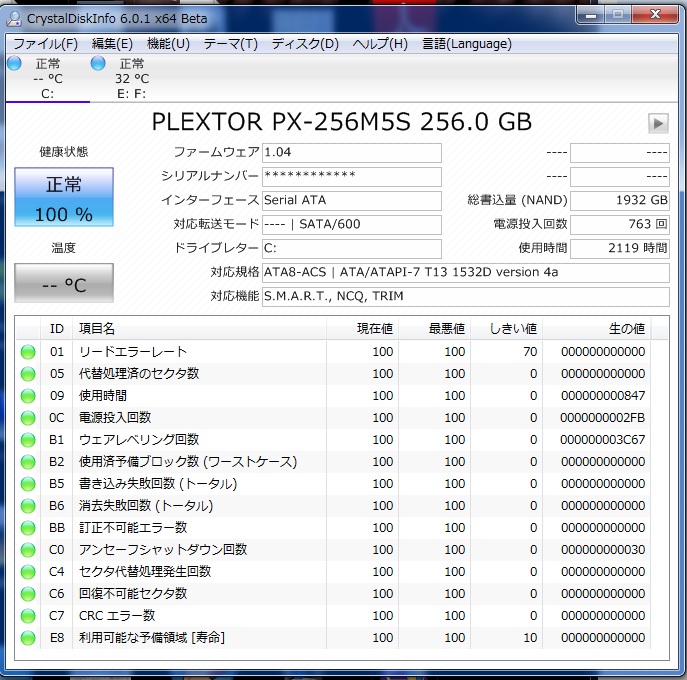Select the 電源投入回数 row in attribute table
Viewport: 687px width, 680px height.
333,418
